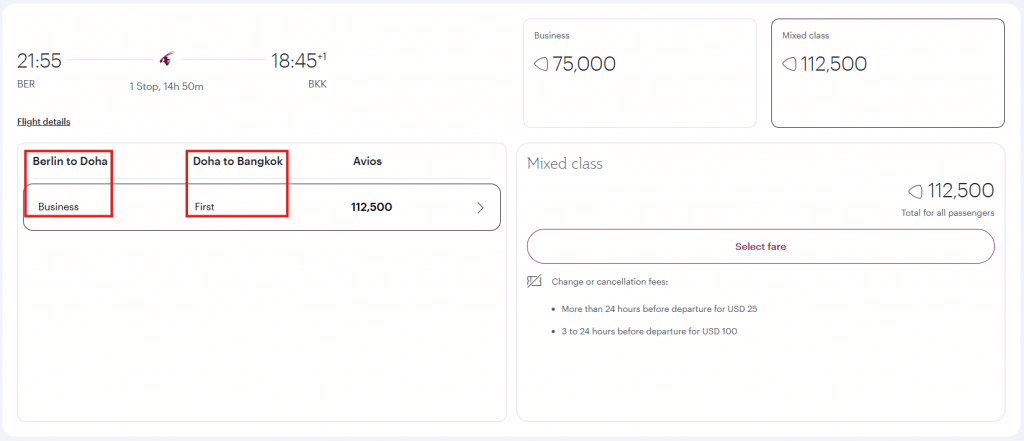
Task: Click the 21:55 departure time
Action: (x=39, y=61)
